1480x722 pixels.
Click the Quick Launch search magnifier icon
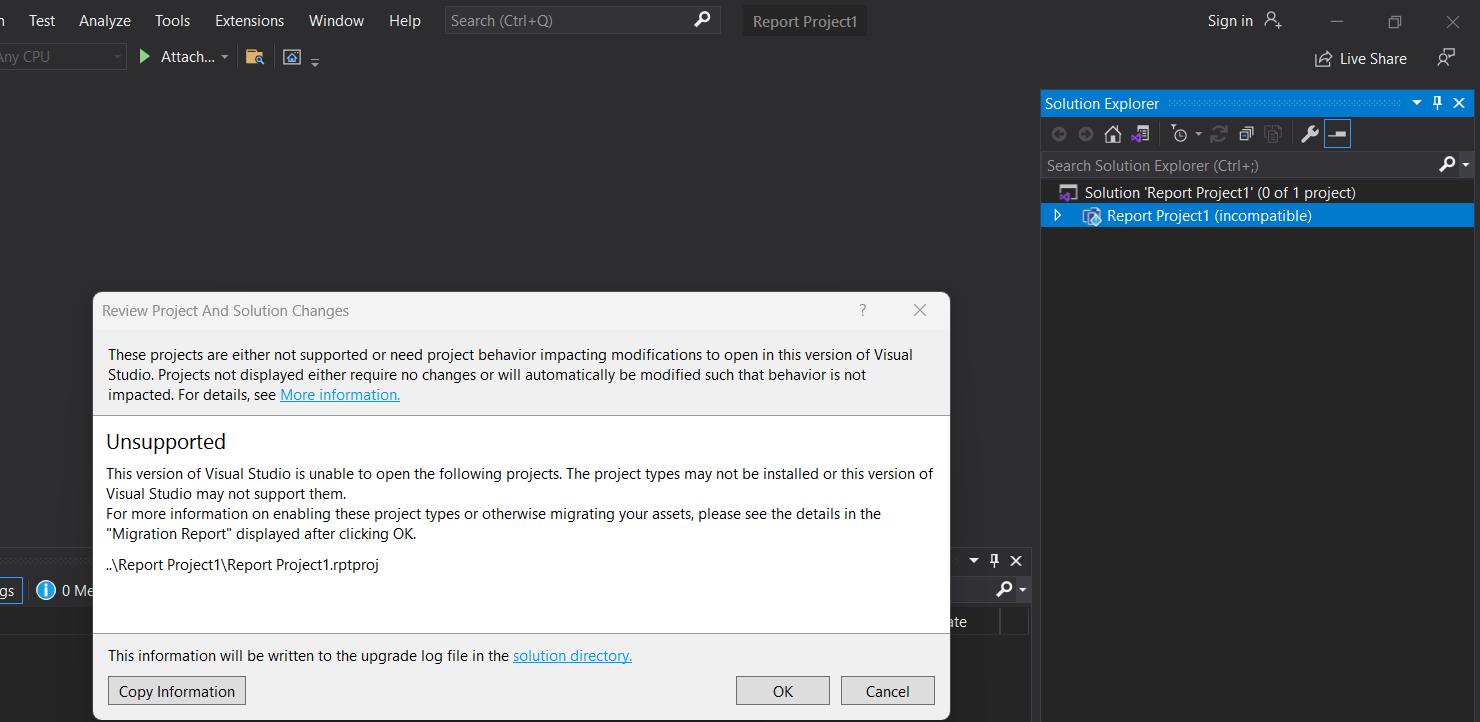click(702, 19)
